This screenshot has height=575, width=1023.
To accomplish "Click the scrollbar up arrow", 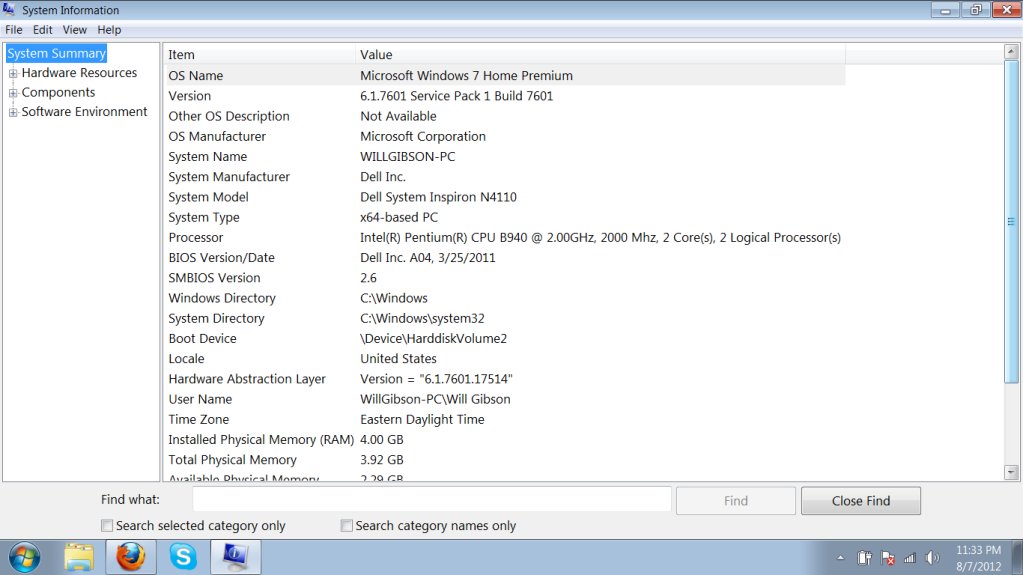I will click(x=1011, y=52).
